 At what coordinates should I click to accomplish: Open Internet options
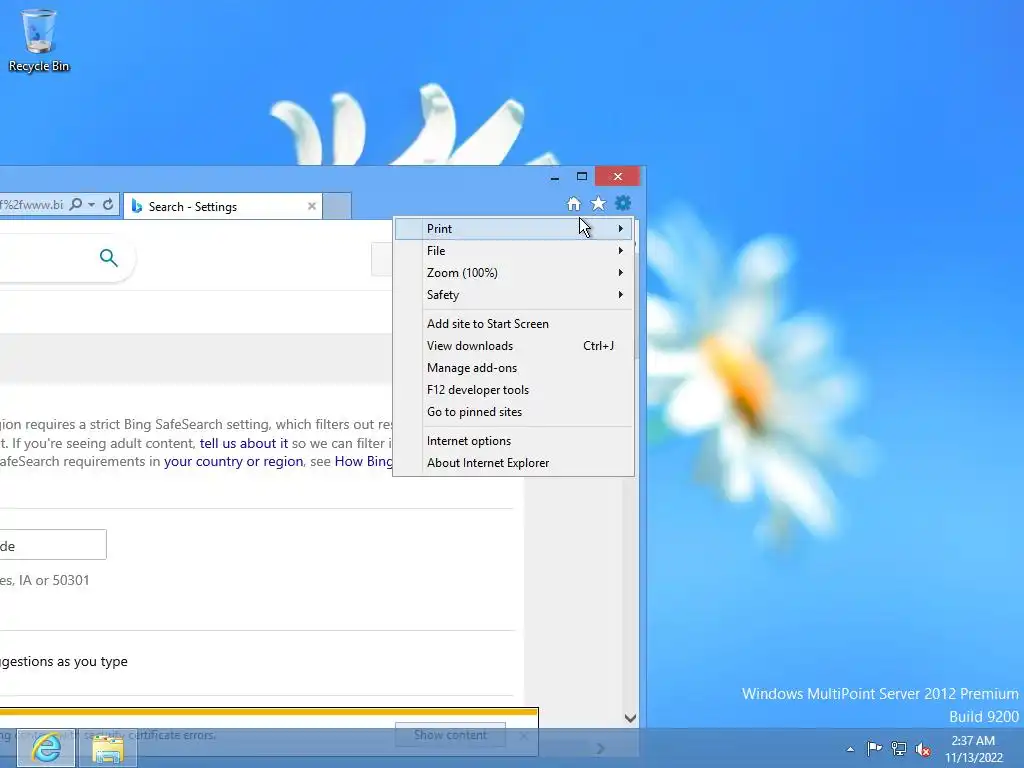coord(513,441)
